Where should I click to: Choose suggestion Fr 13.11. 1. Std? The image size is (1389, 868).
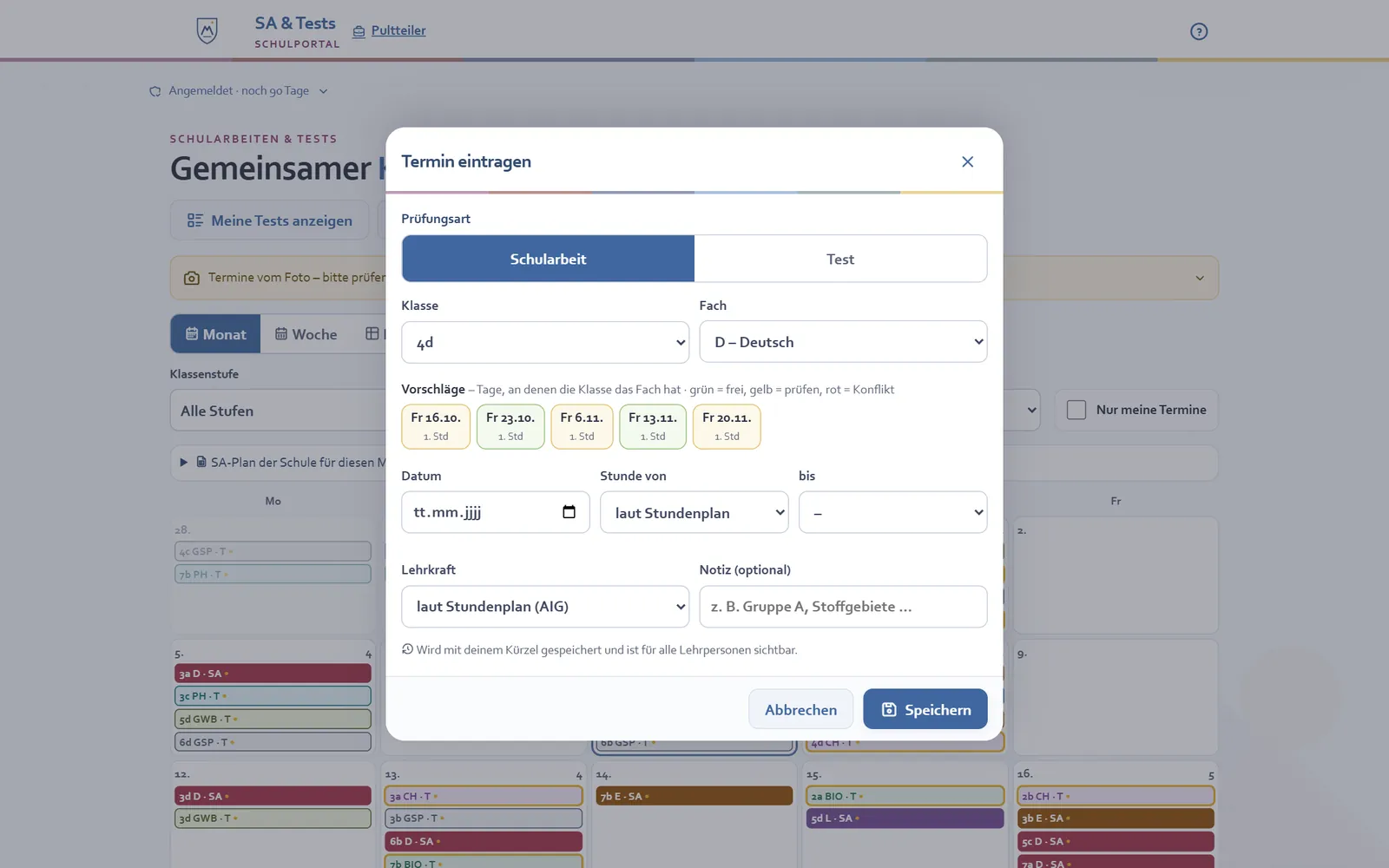(x=653, y=426)
